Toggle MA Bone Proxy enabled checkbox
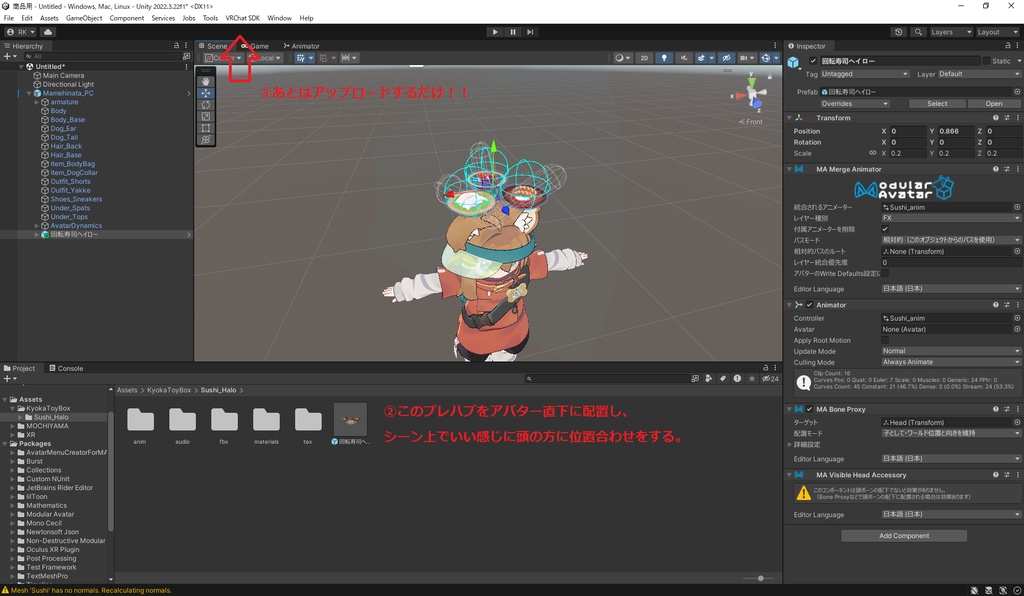Viewport: 1024px width, 596px height. (x=809, y=409)
